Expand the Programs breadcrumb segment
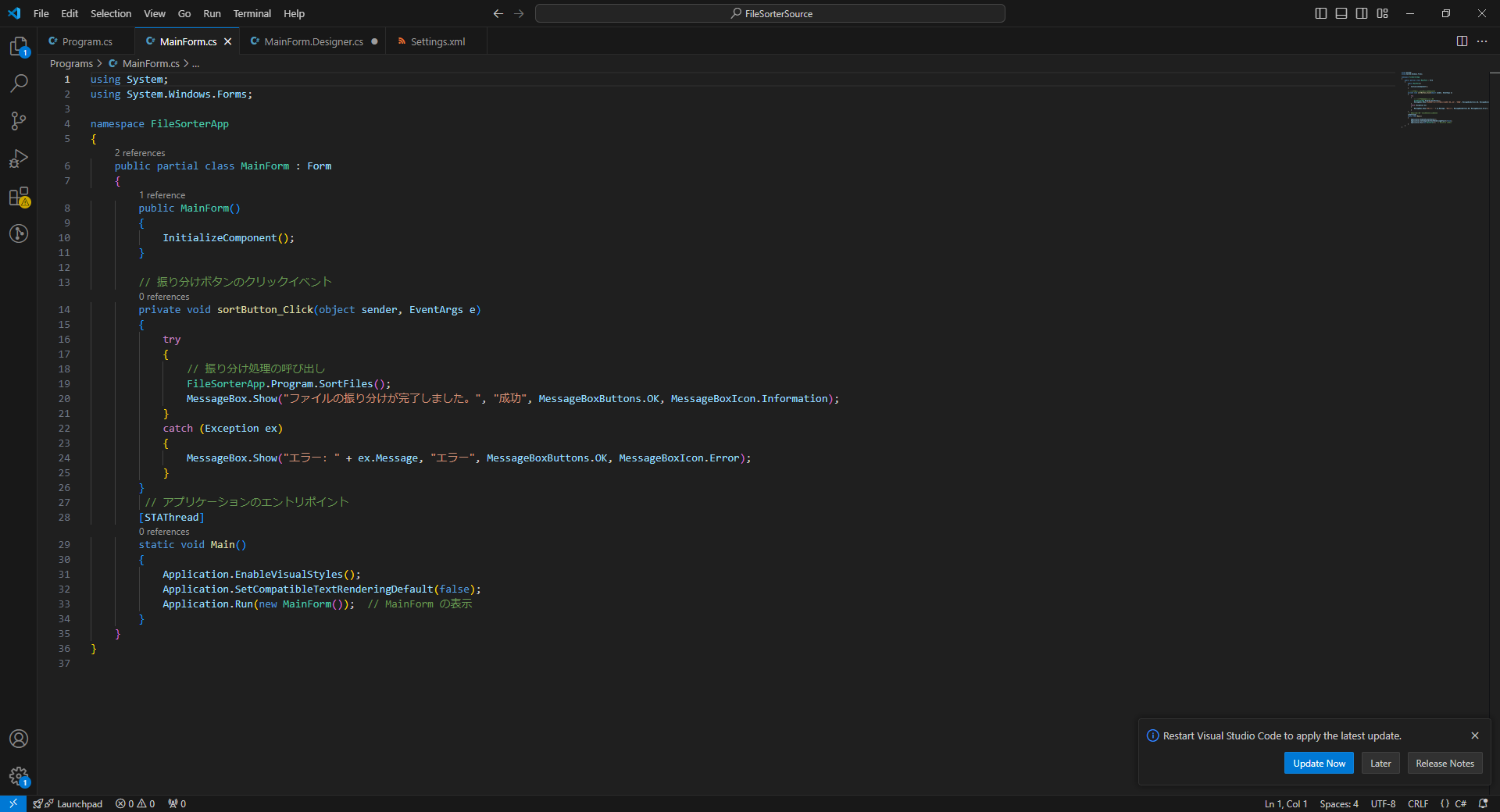 [x=71, y=64]
